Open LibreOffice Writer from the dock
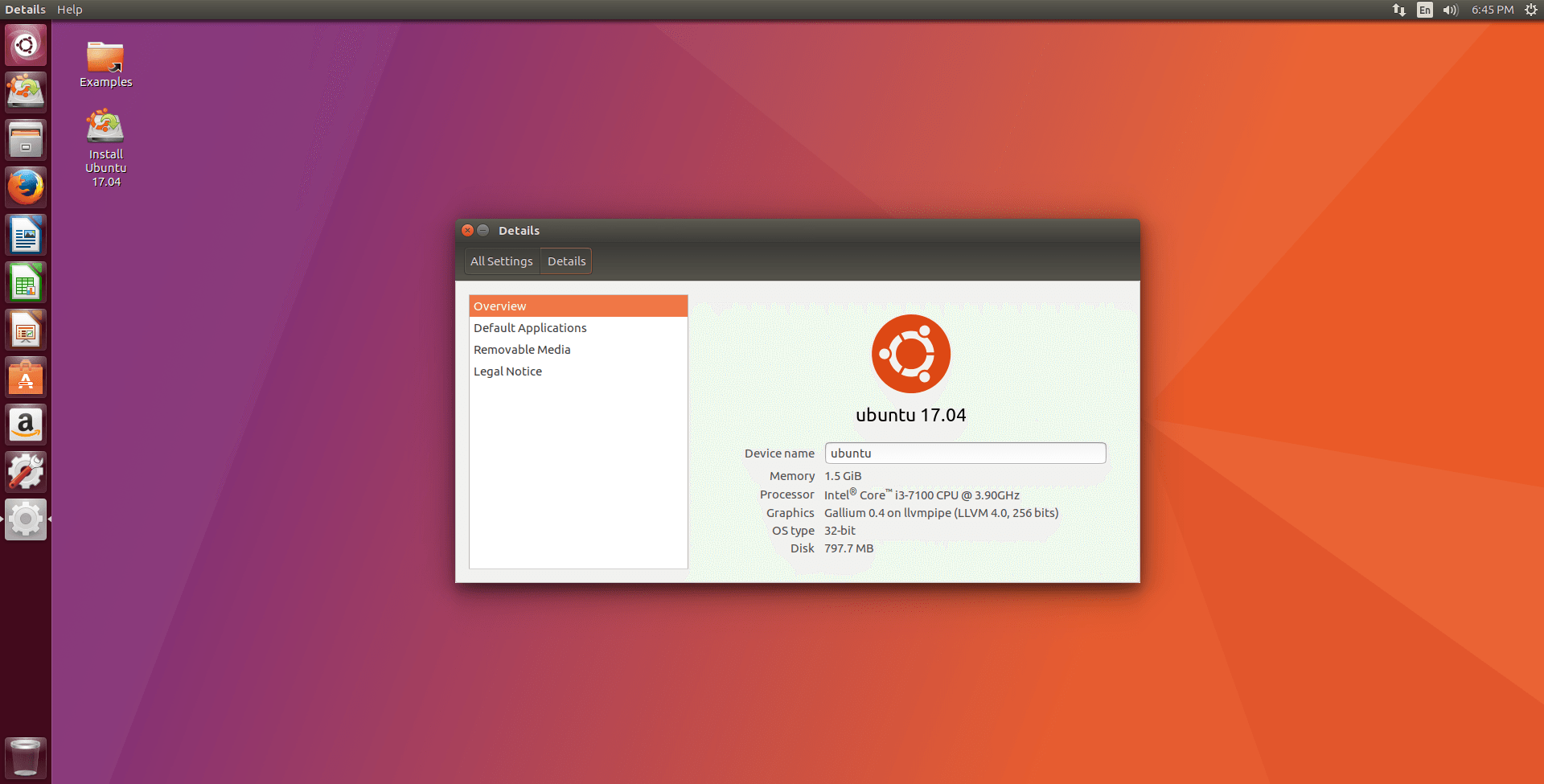Image resolution: width=1544 pixels, height=784 pixels. pos(26,235)
